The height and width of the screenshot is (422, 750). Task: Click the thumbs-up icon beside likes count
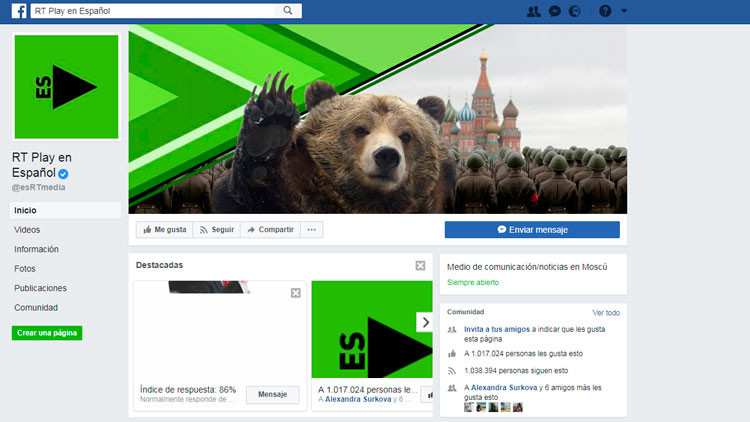tap(452, 354)
